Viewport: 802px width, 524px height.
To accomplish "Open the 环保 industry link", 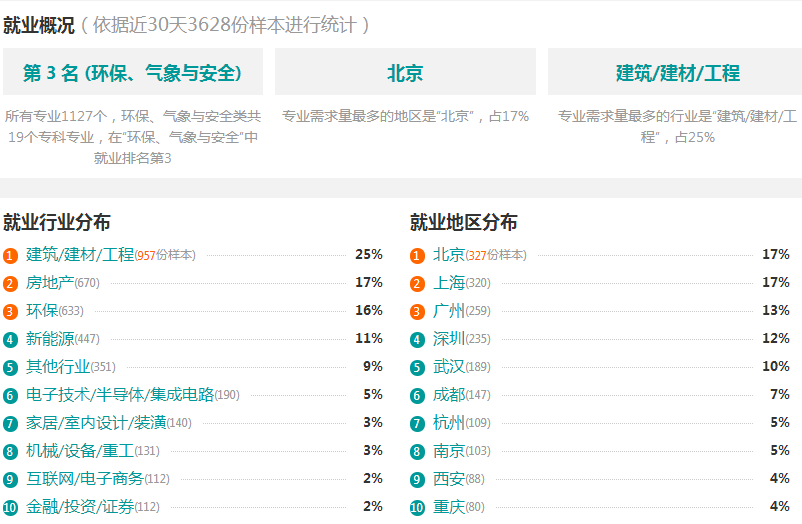I will coord(42,311).
